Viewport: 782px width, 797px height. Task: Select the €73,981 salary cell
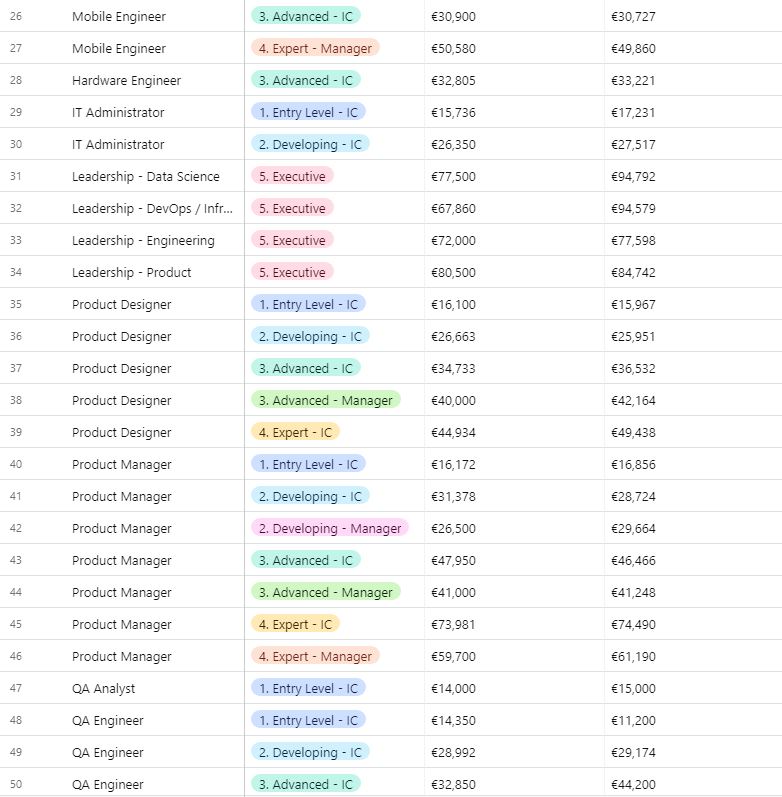tap(453, 625)
